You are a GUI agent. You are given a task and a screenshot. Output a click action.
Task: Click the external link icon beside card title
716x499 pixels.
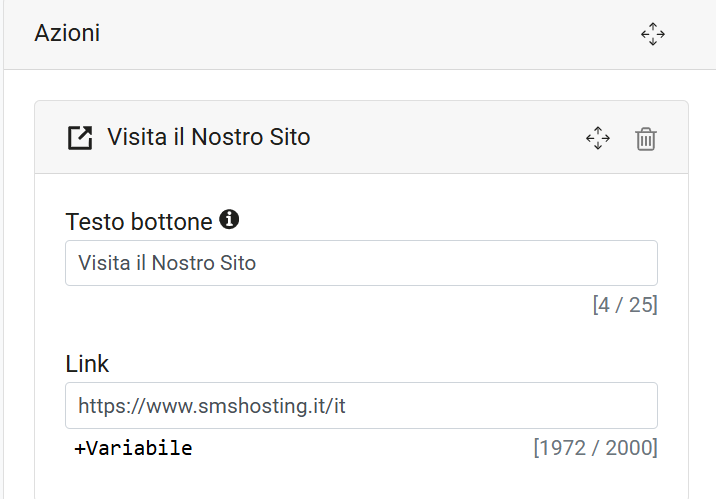(x=80, y=137)
